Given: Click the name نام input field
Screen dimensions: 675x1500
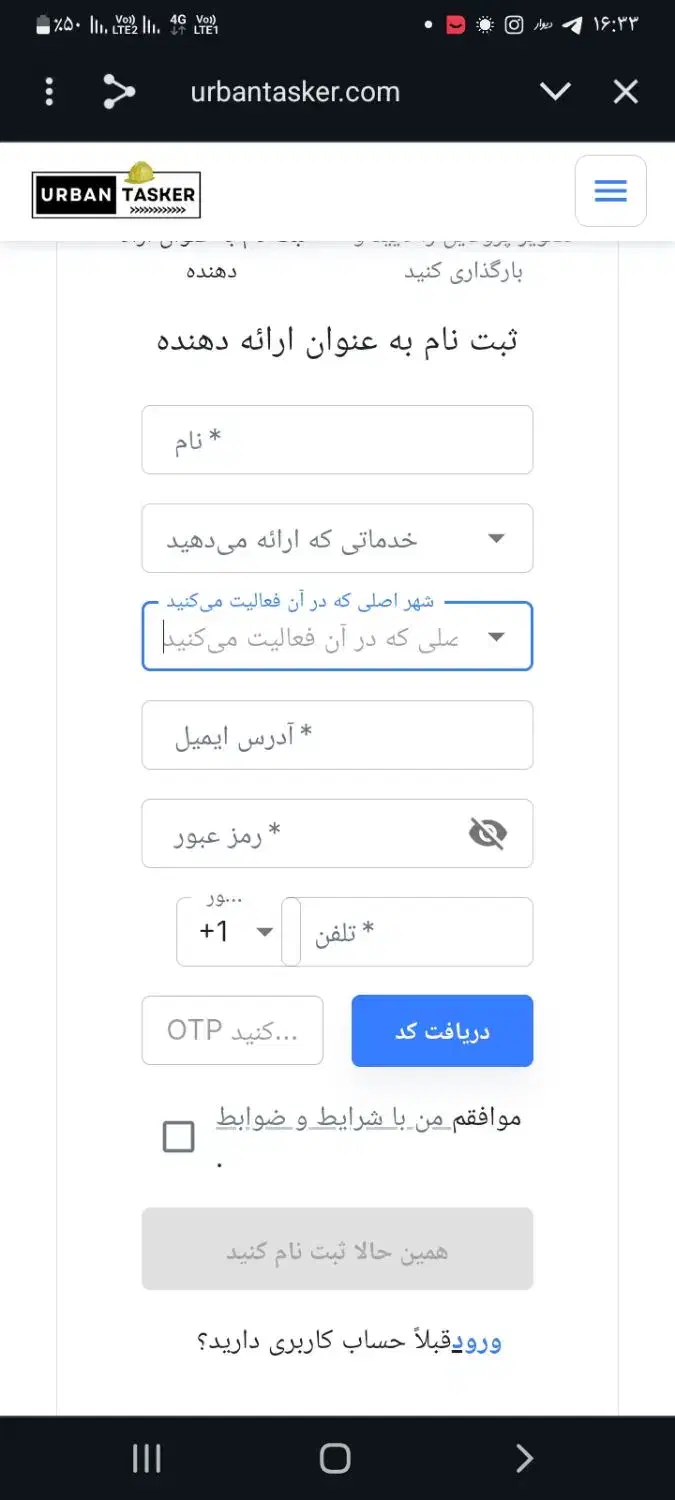Looking at the screenshot, I should pyautogui.click(x=337, y=439).
